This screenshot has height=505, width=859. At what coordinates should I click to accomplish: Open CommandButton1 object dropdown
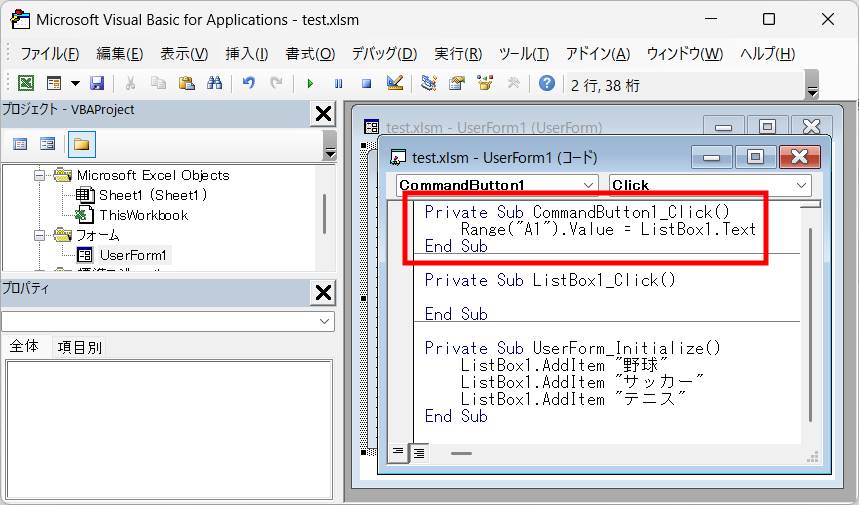point(588,185)
